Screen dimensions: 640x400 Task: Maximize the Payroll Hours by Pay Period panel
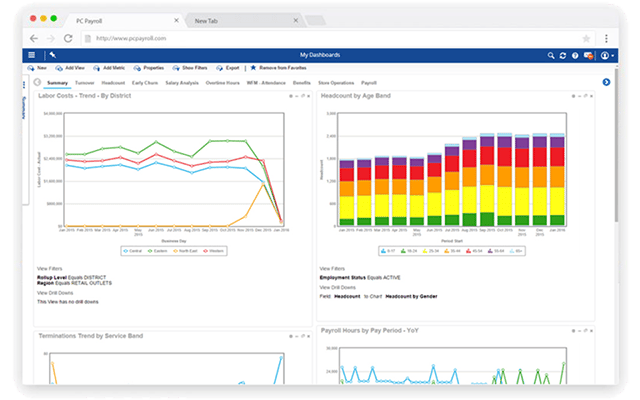point(585,331)
